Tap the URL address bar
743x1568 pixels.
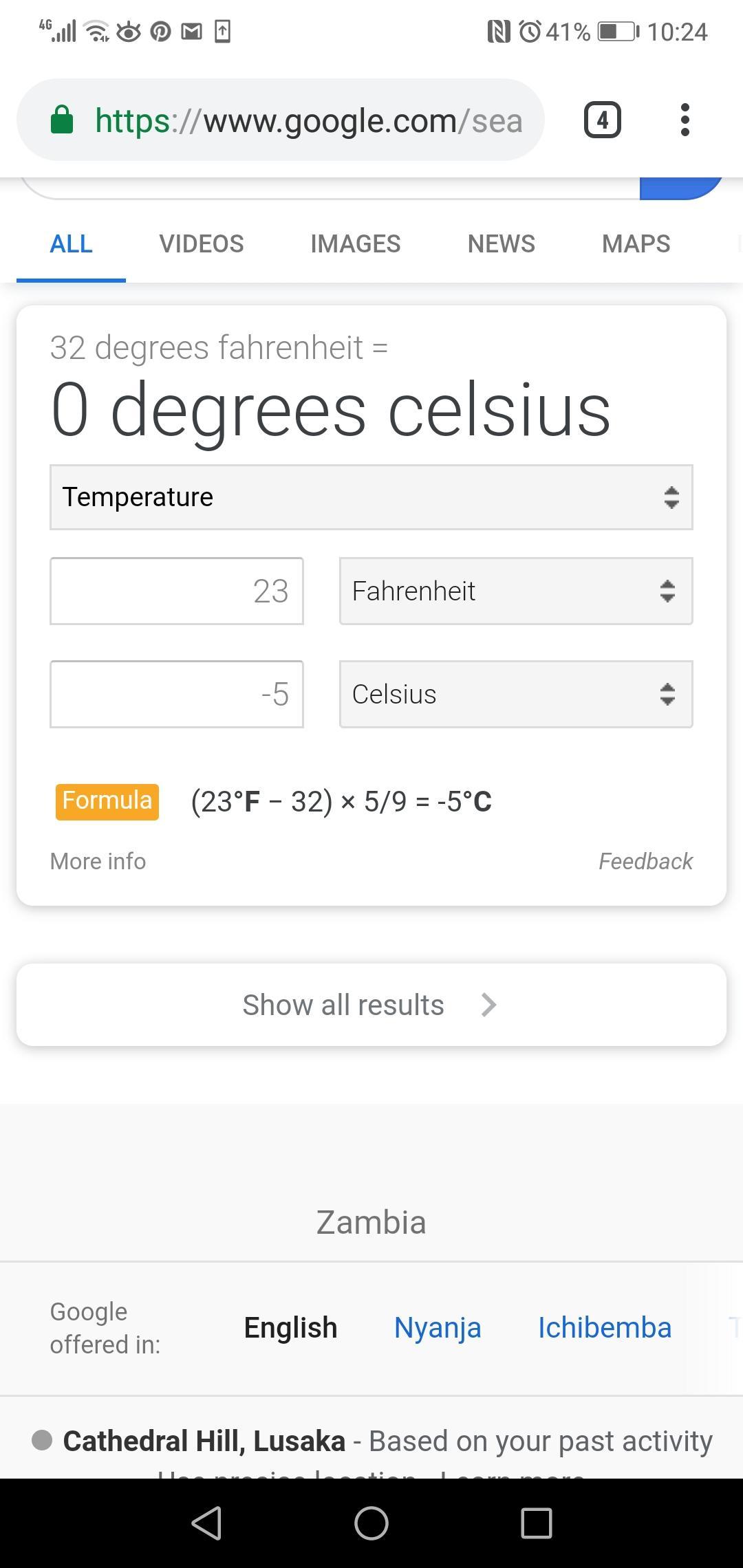tap(308, 120)
